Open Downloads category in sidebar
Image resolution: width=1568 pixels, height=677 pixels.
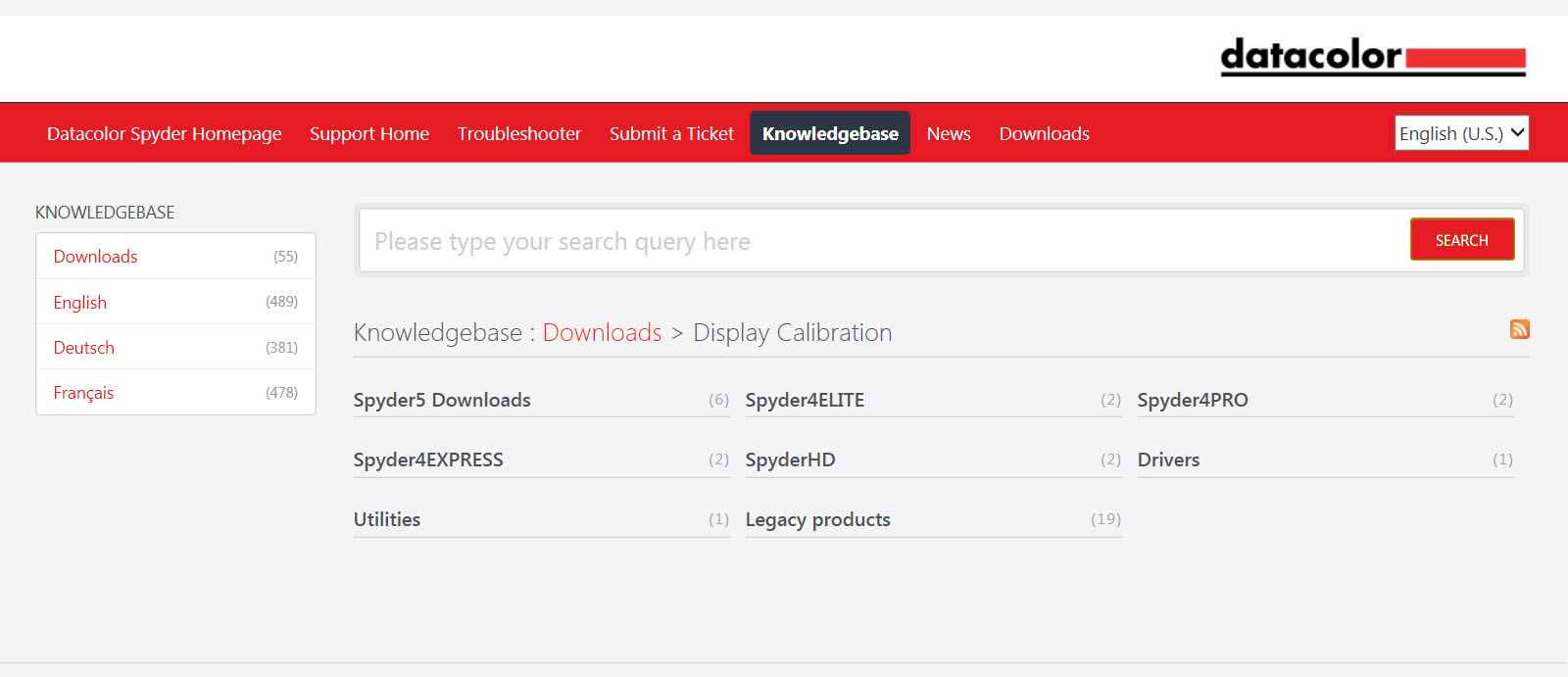(x=95, y=257)
